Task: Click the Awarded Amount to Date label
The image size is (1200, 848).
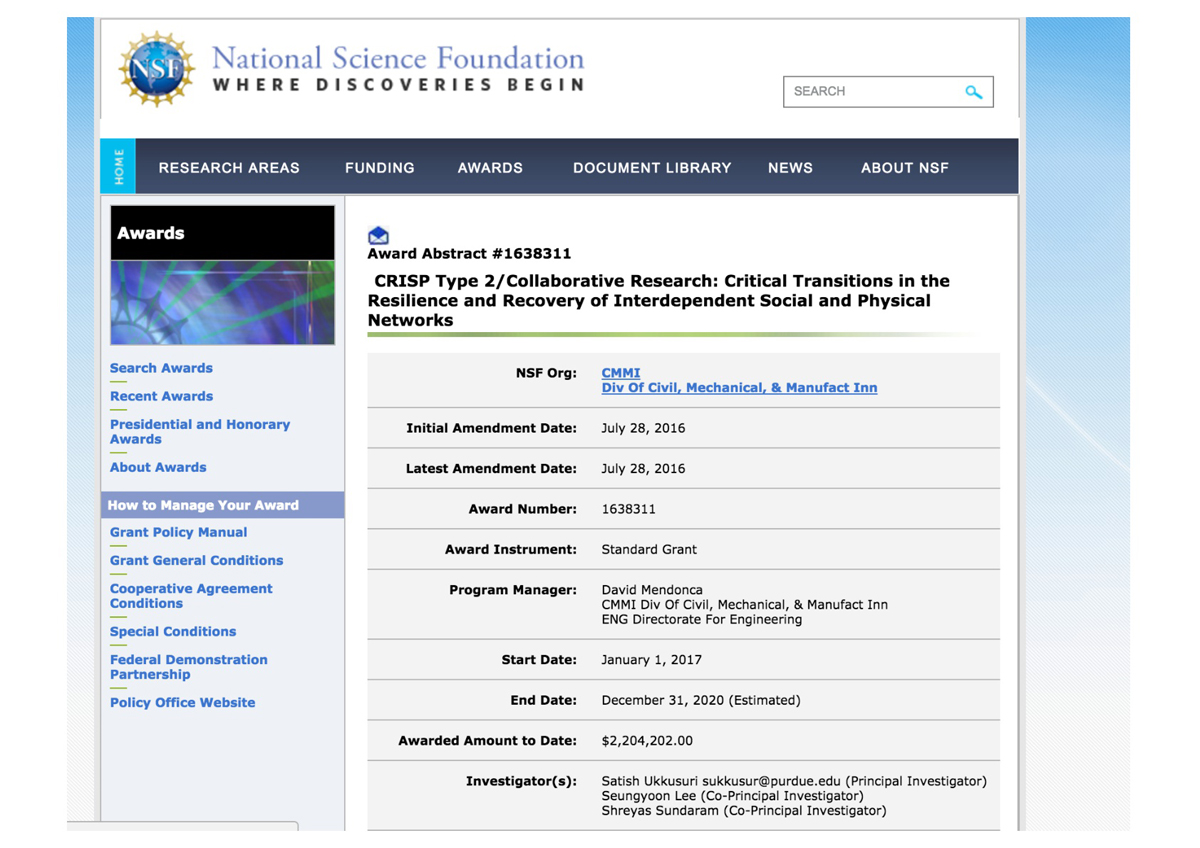Action: [487, 741]
